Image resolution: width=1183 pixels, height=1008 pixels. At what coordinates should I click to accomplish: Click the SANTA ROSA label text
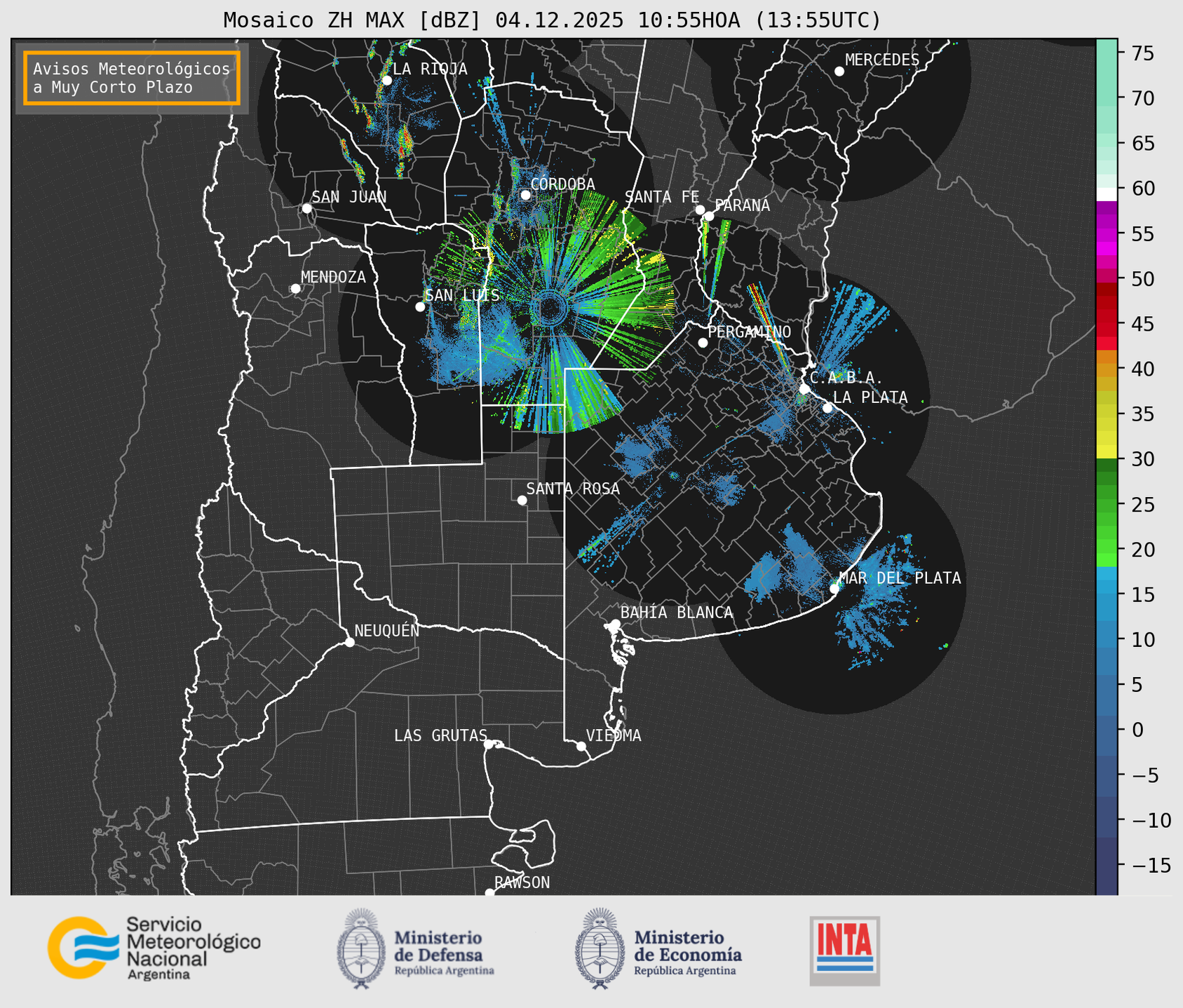(x=573, y=489)
